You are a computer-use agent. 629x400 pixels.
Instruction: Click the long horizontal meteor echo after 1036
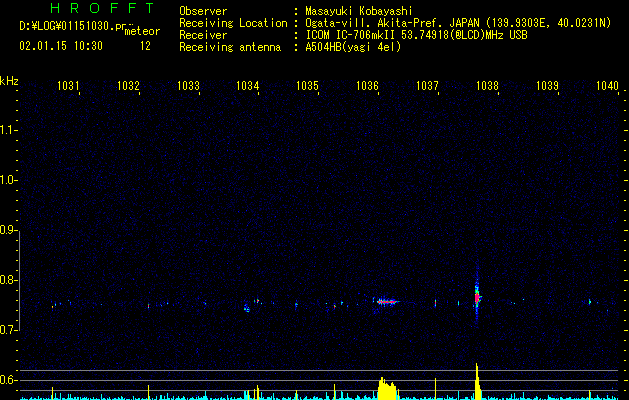click(386, 301)
